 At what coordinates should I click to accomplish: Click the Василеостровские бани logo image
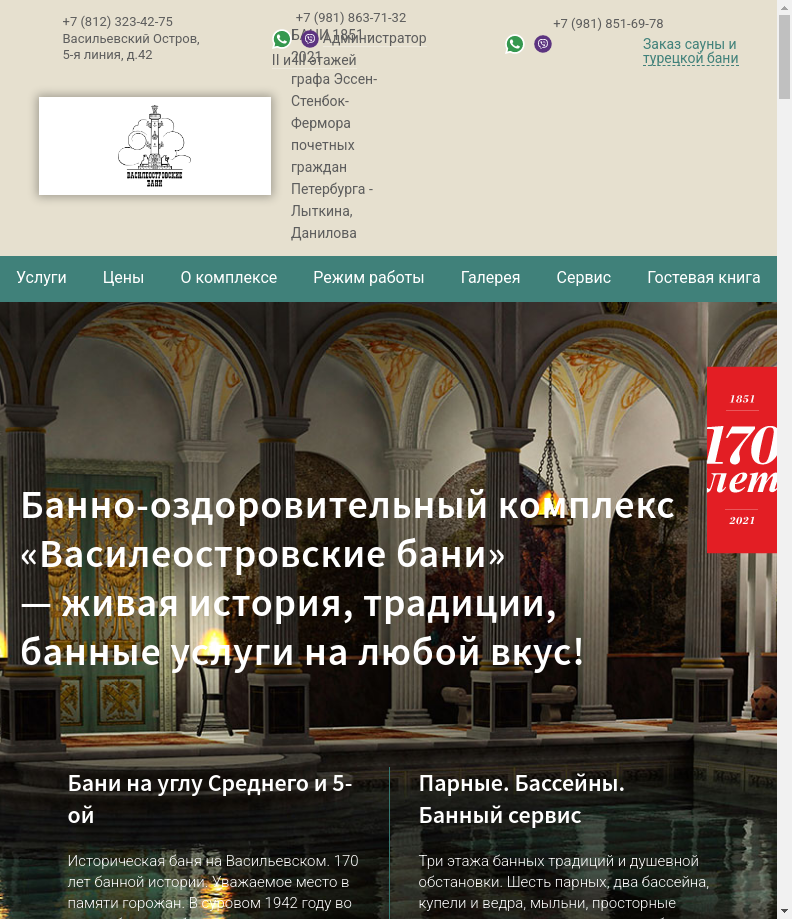[155, 146]
